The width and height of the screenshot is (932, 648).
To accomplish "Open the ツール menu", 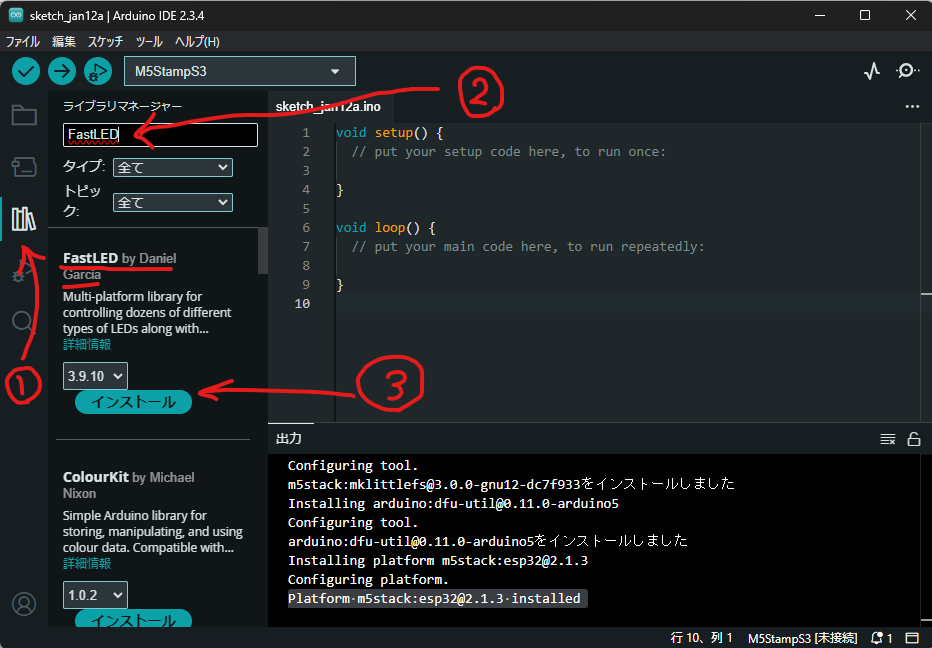I will tap(149, 42).
